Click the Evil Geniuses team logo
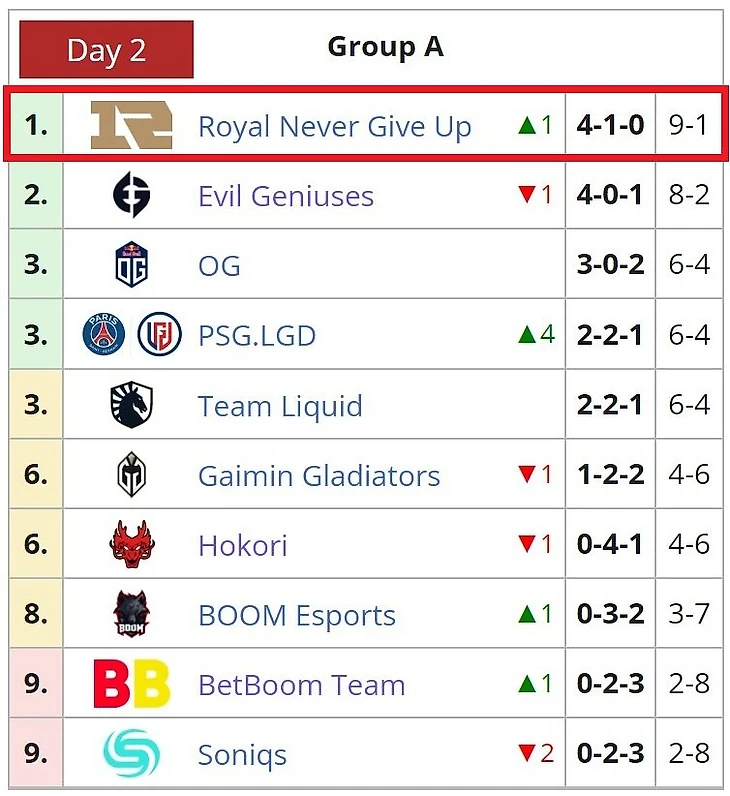 [132, 195]
